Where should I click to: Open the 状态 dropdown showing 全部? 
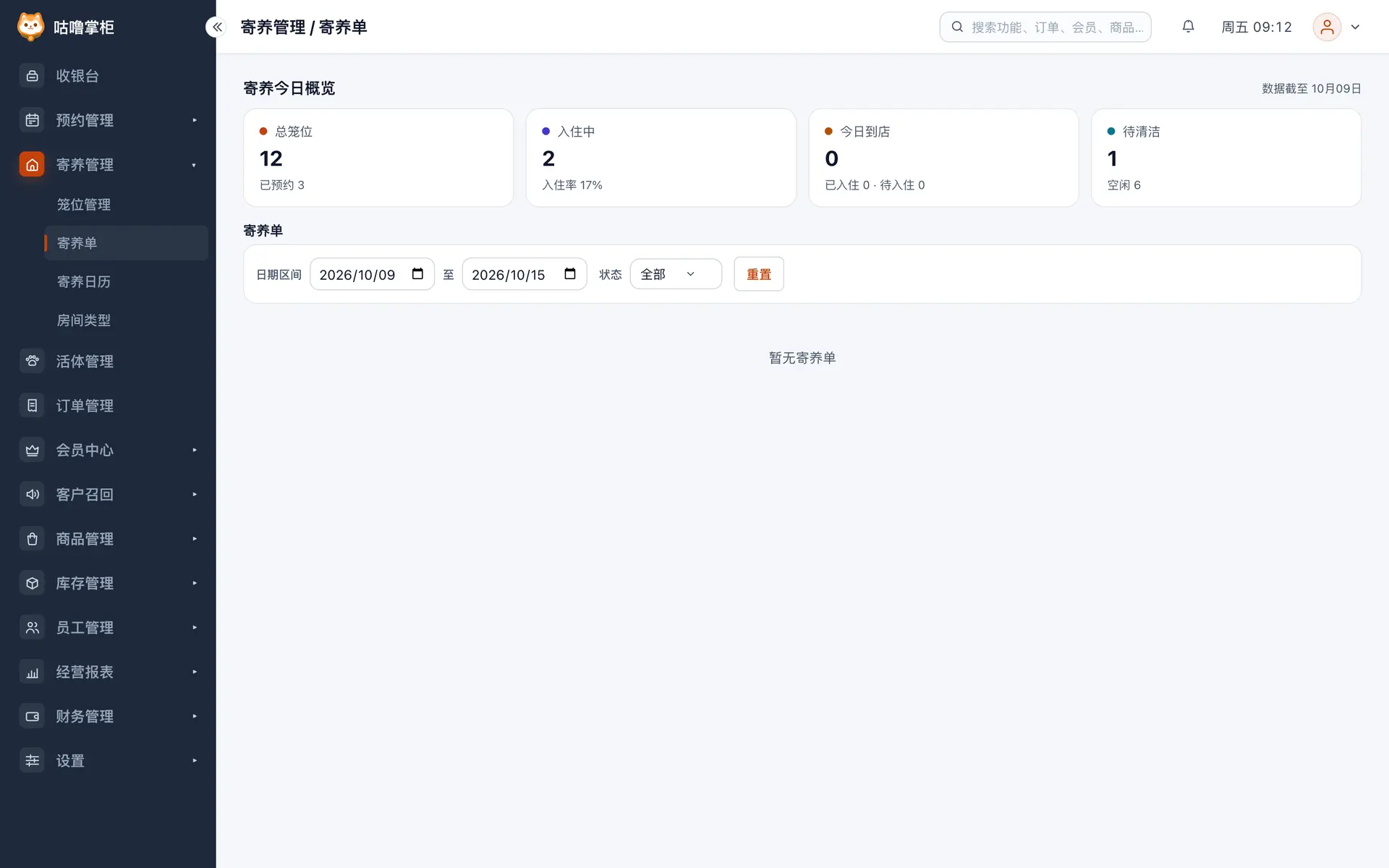(676, 274)
